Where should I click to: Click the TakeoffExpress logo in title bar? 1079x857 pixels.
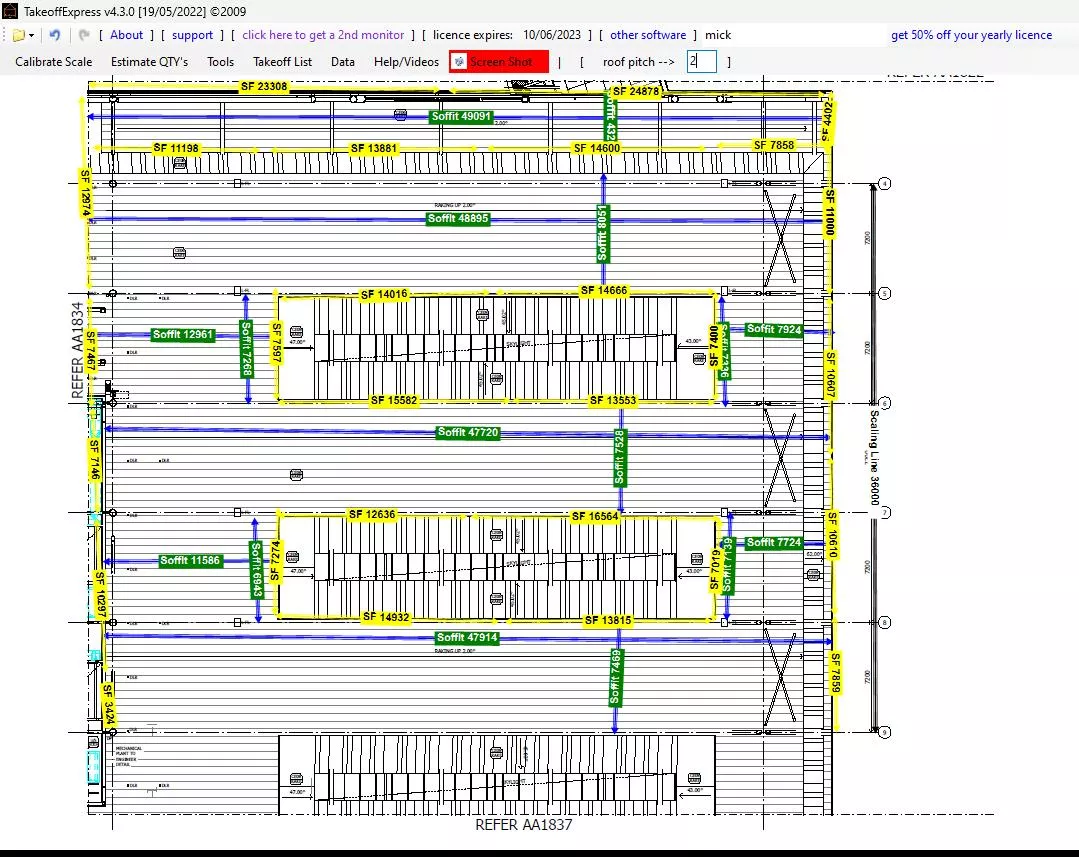[x=11, y=10]
